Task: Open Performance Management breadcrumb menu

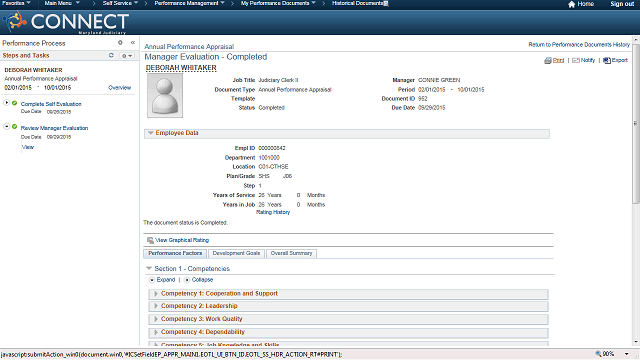Action: pos(189,3)
